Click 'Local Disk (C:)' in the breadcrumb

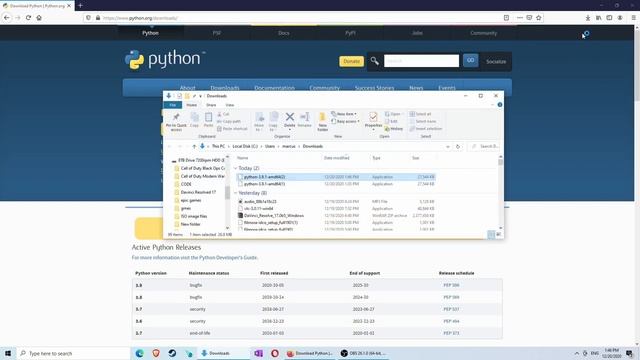tap(245, 146)
